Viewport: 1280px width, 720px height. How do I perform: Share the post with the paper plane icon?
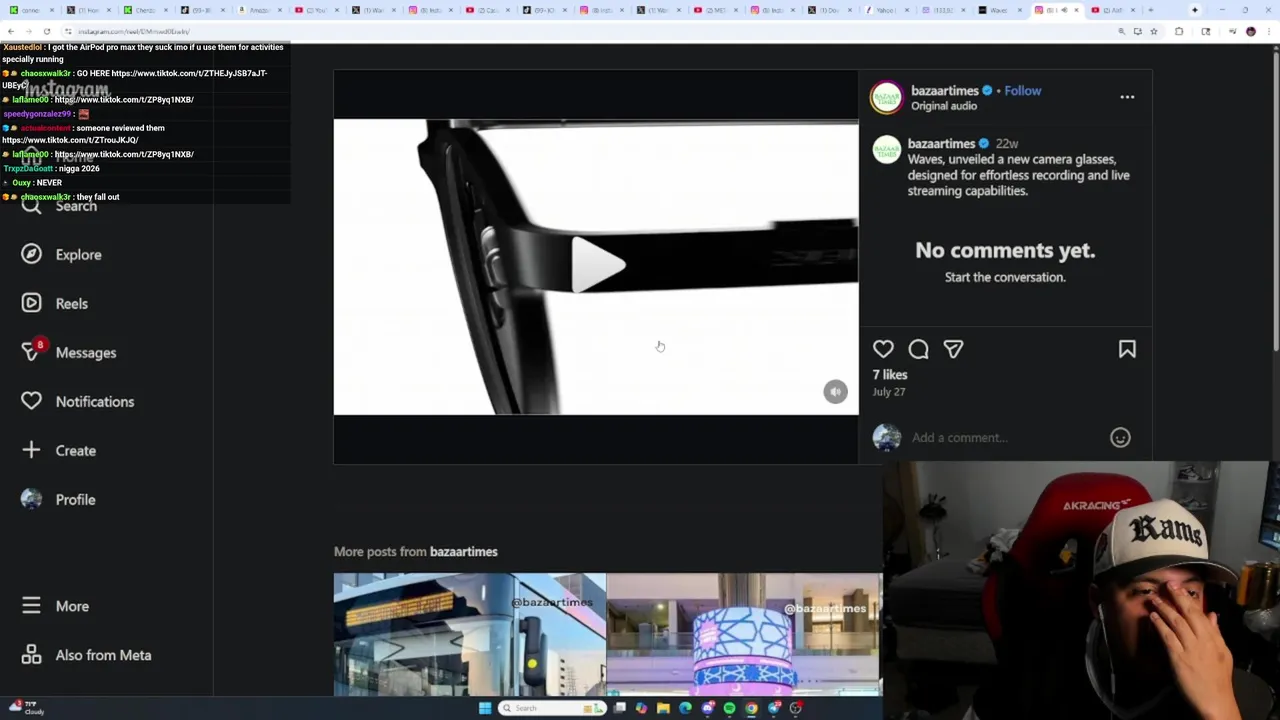point(953,349)
